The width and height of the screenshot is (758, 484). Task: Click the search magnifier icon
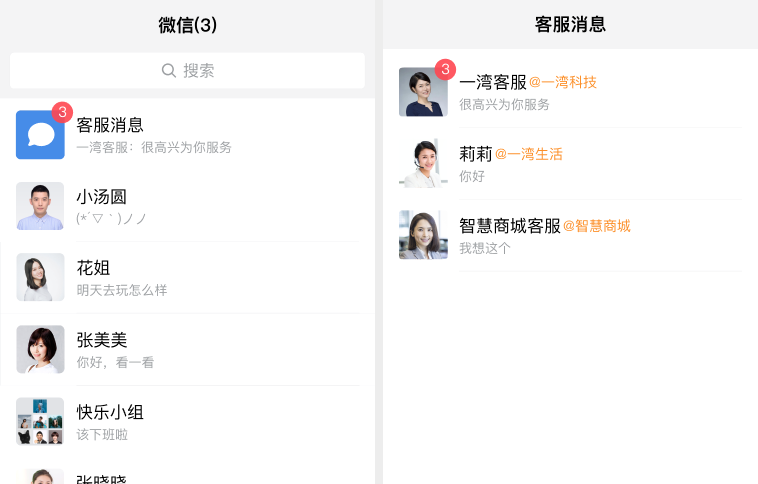(169, 71)
